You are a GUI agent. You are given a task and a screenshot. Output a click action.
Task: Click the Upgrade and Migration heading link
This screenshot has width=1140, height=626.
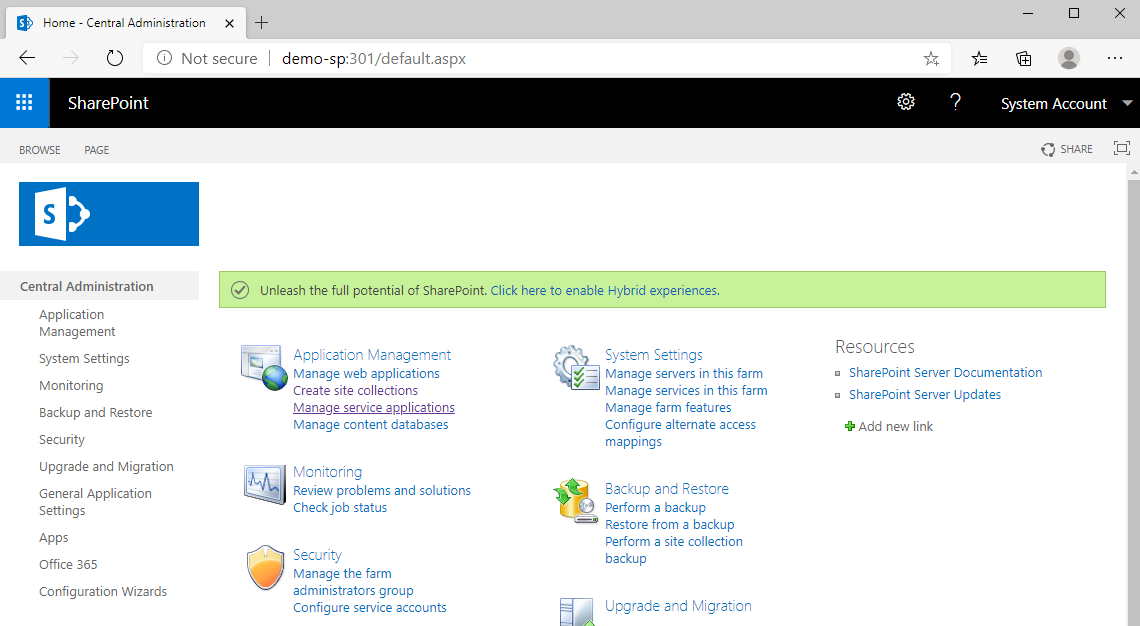(x=678, y=606)
